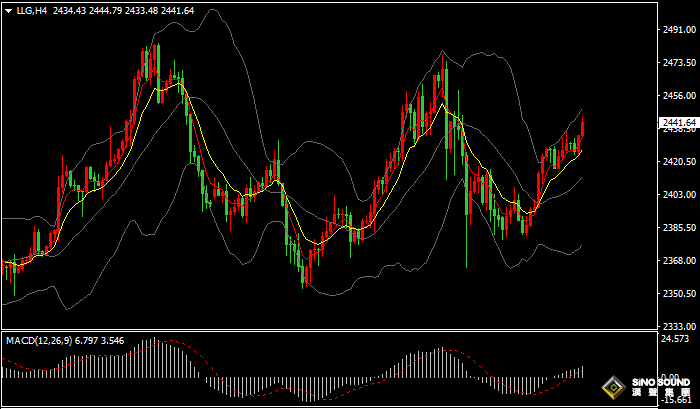Screen dimensions: 700x409
Task: Click the latest red candlestick on chart
Action: (x=582, y=127)
